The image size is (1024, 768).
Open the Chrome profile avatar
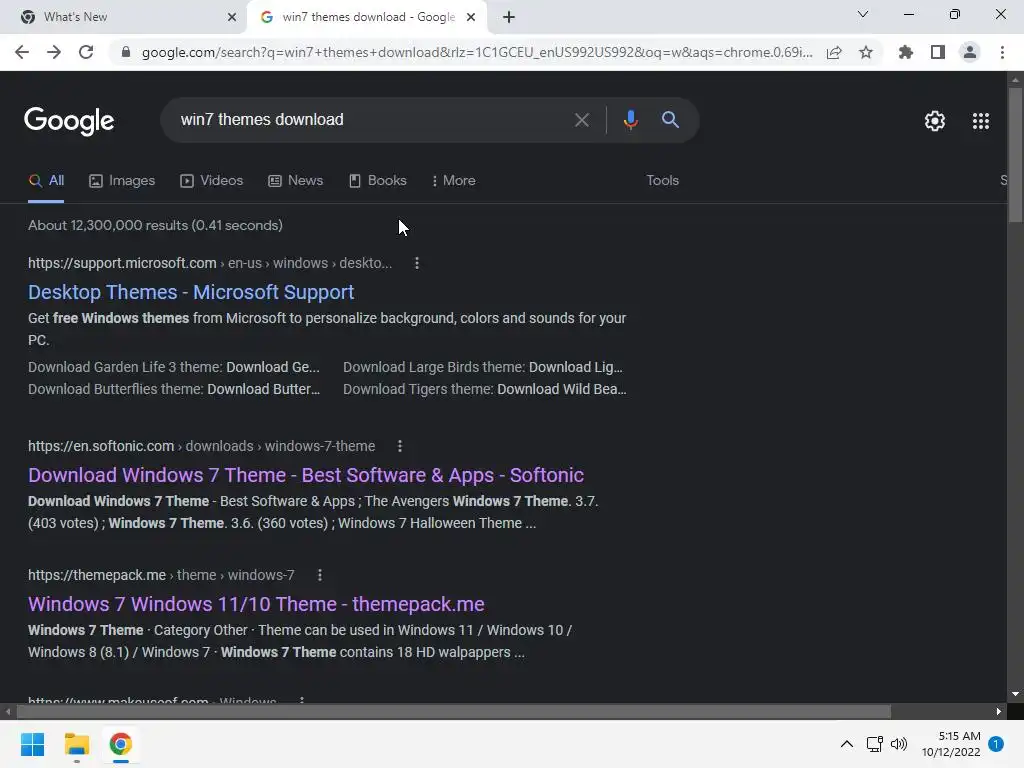[970, 52]
